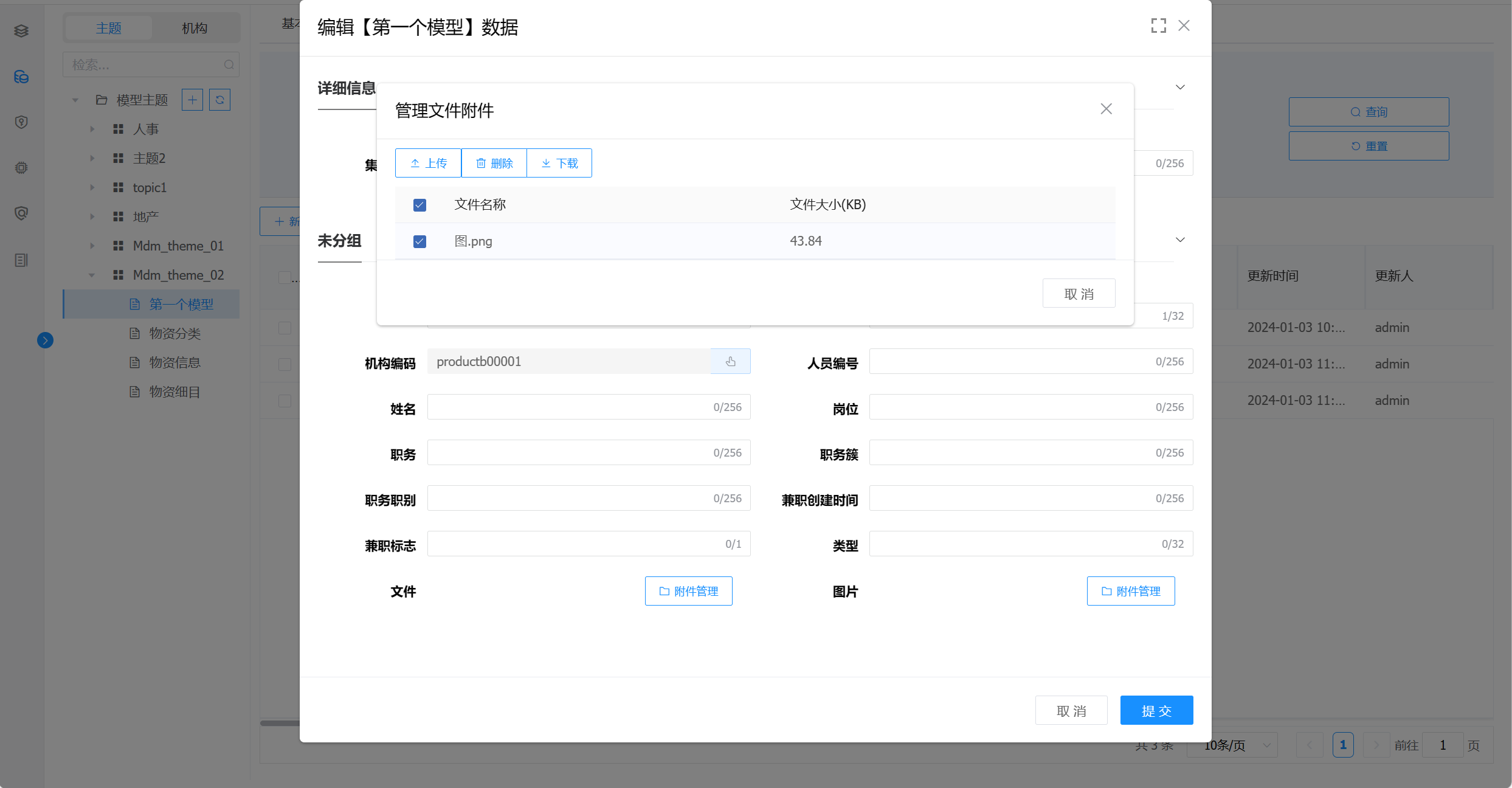Focus the 人员编号 input field
The width and height of the screenshot is (1512, 788).
(1031, 361)
